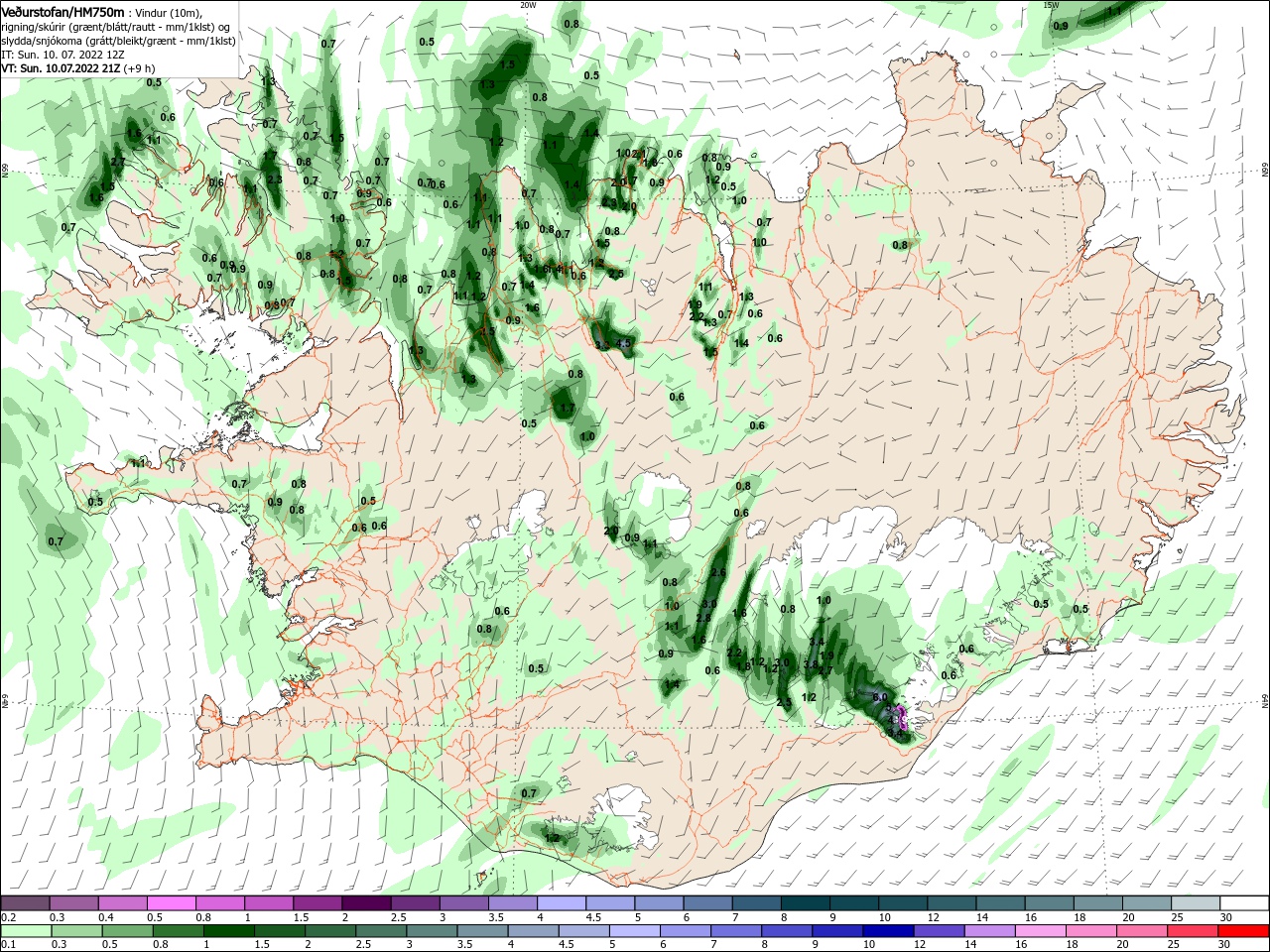Click the 2.6 precipitation value on the map
Viewport: 1270px width, 952px height.
point(718,573)
